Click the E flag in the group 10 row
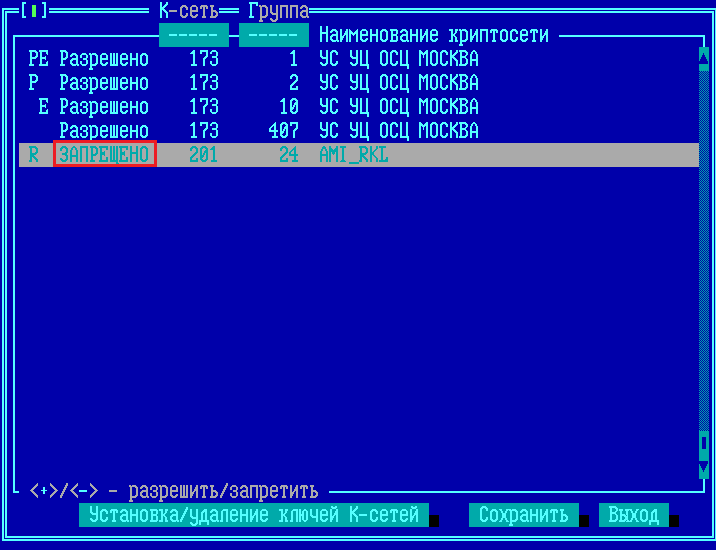The image size is (716, 550). (x=43, y=107)
